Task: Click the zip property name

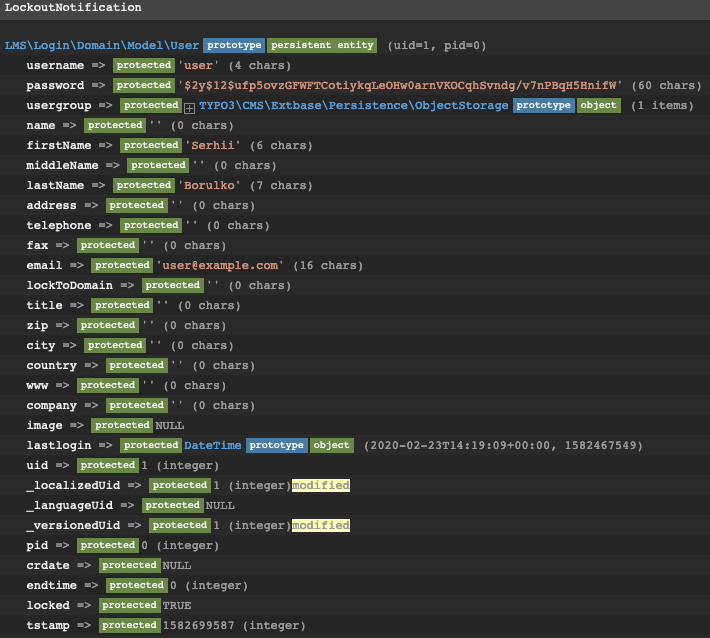Action: 37,326
